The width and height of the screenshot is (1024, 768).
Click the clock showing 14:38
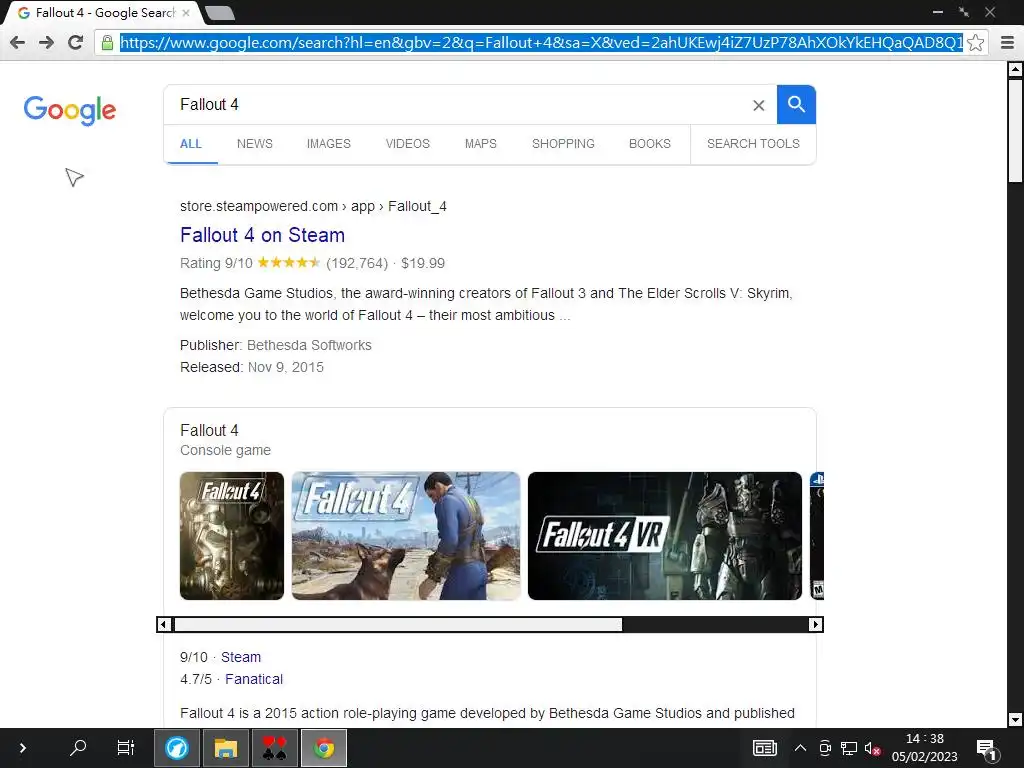924,739
